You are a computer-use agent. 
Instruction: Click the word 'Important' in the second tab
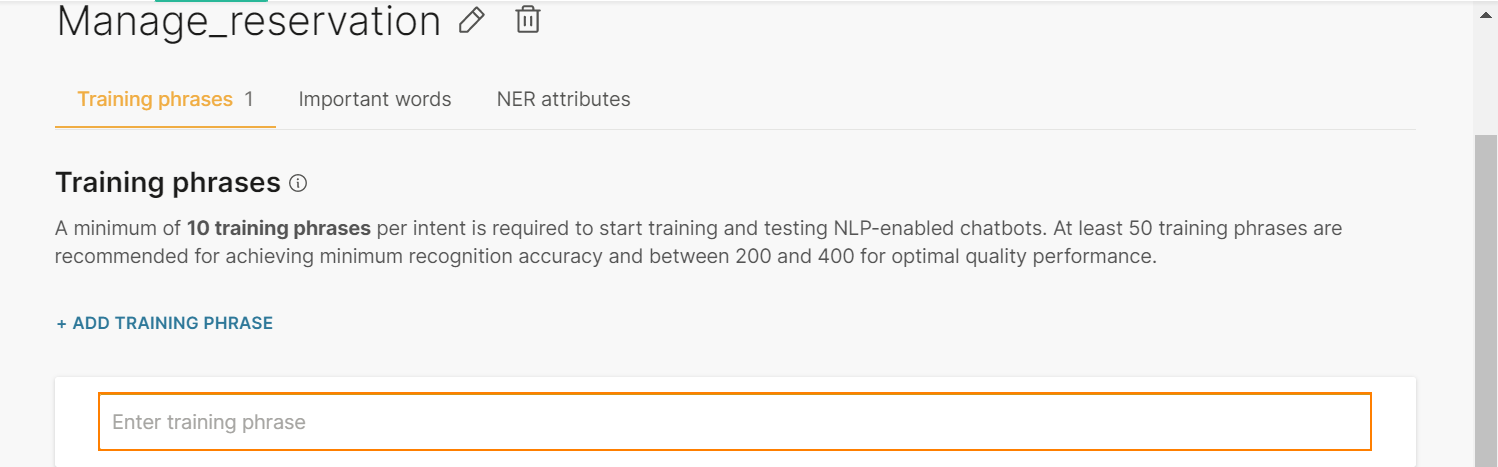click(x=339, y=99)
